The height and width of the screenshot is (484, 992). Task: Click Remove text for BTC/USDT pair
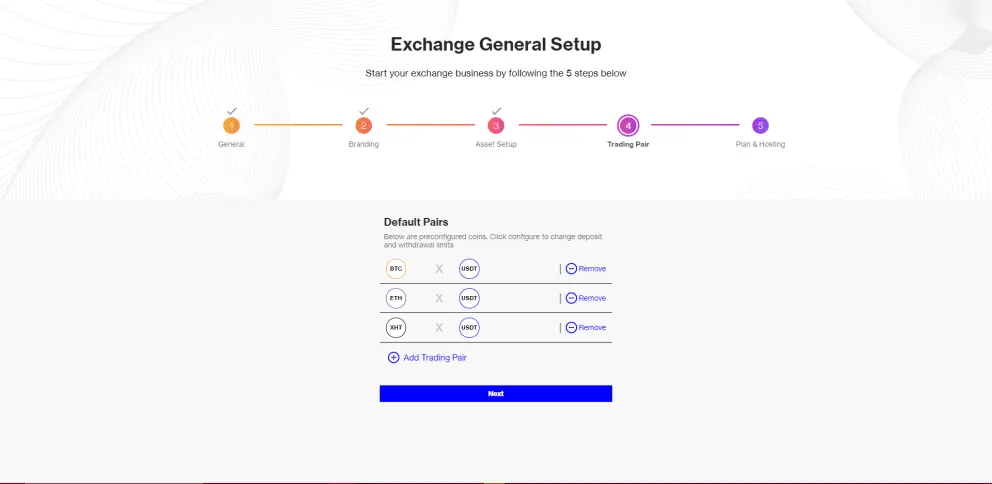coord(592,269)
